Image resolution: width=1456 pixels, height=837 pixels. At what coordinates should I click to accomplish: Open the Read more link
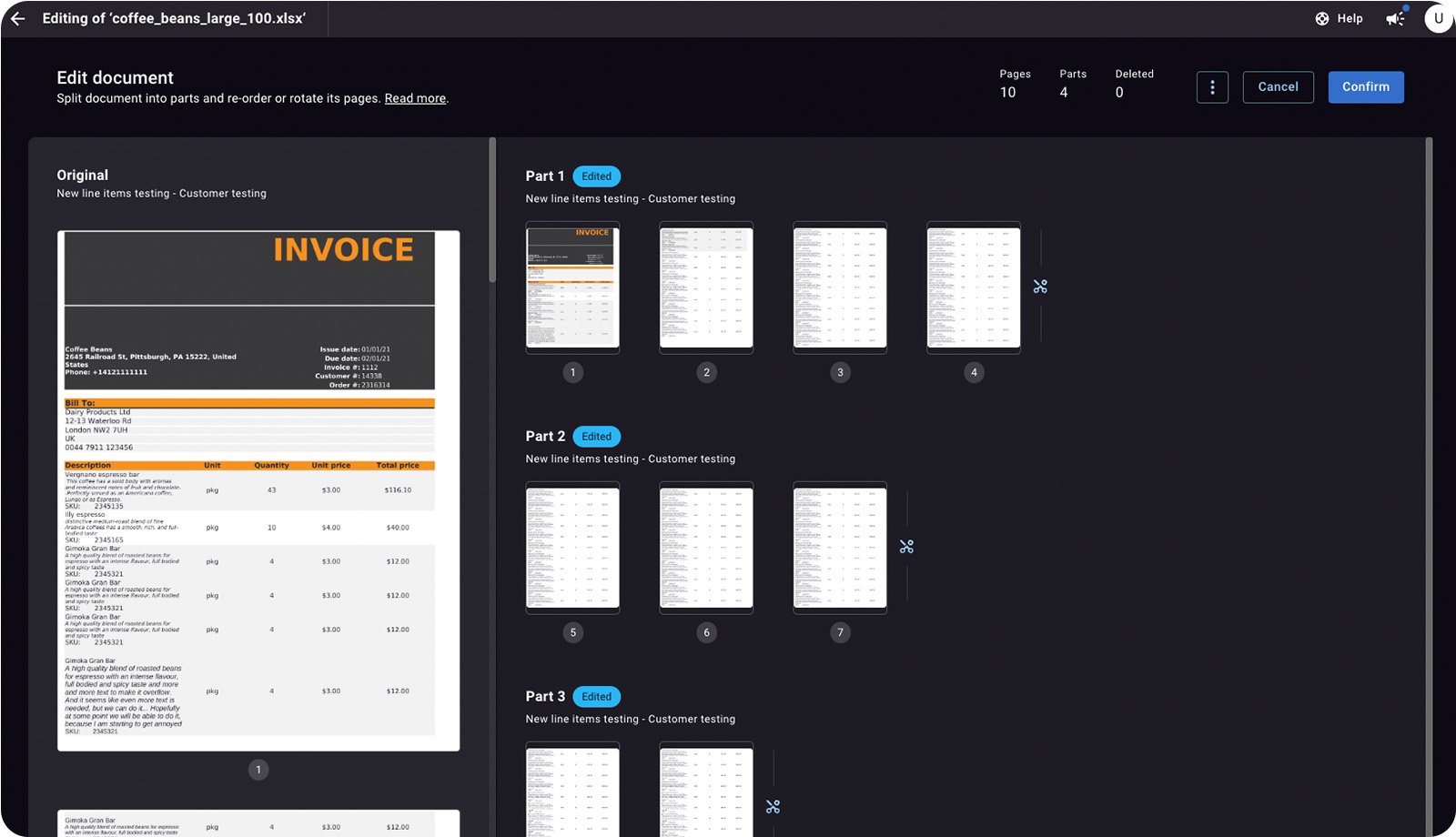click(x=415, y=98)
